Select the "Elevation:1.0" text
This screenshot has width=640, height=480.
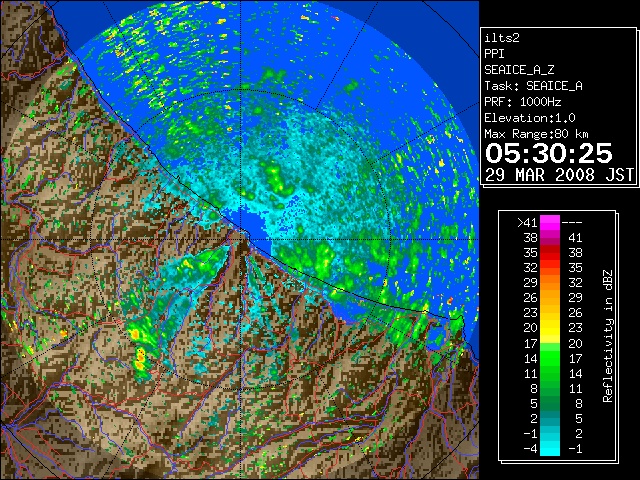530,118
